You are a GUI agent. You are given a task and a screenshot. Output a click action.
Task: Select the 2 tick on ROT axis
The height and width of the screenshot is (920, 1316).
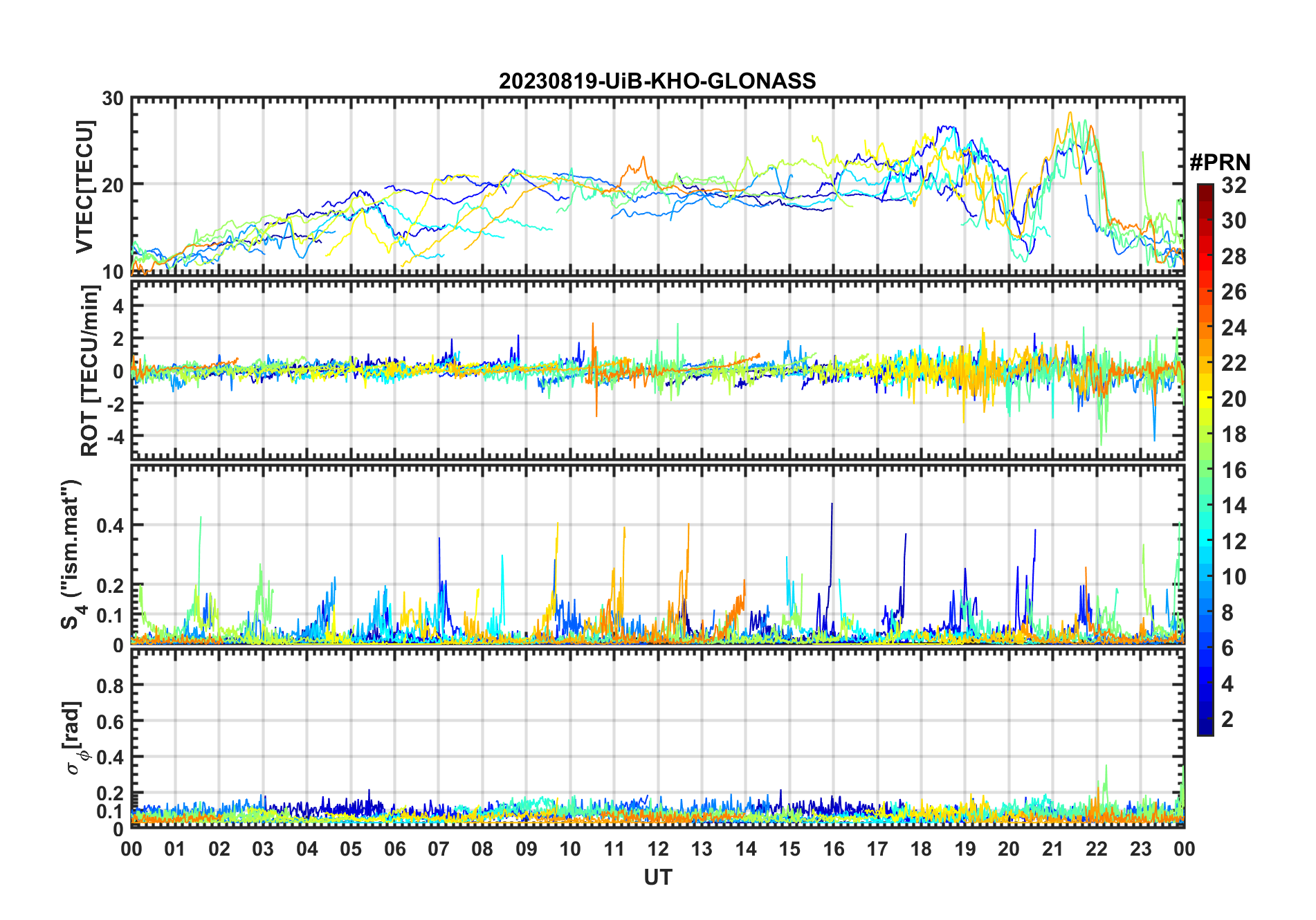click(x=118, y=339)
